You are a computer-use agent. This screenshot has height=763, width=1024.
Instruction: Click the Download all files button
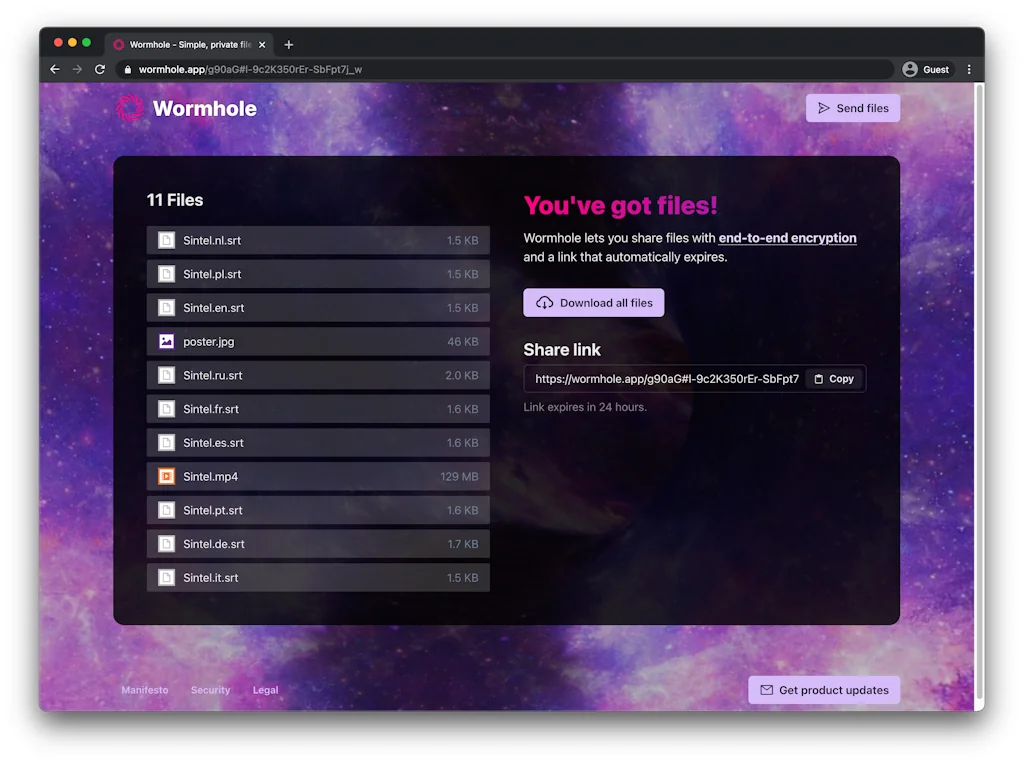[593, 302]
